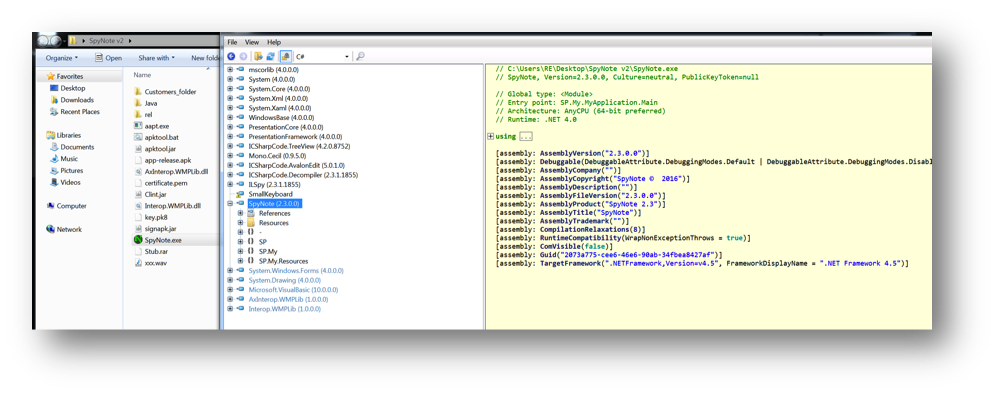
Task: Select PresentationCore (4.0.0.0) tree item
Action: (x=285, y=127)
